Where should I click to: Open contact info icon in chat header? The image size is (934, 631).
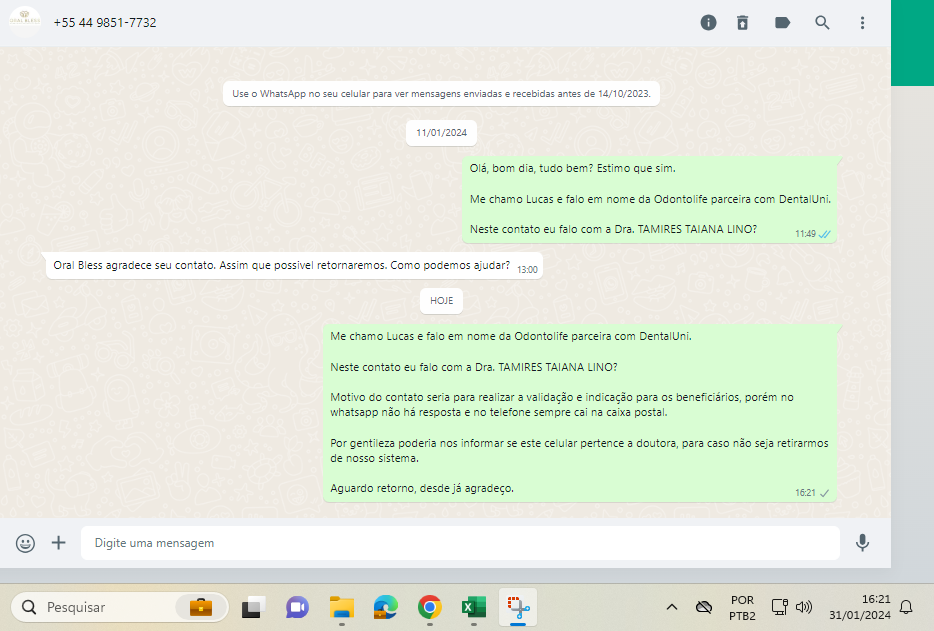pos(708,23)
